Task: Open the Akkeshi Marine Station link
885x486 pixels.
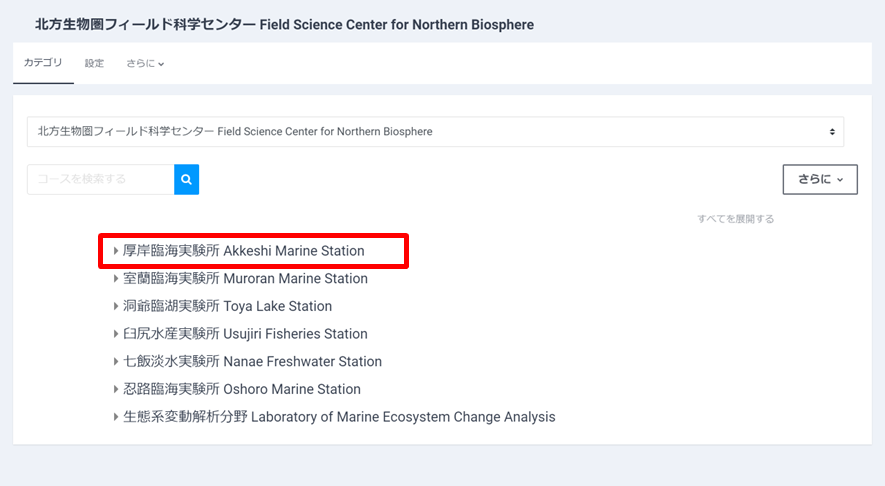Action: click(x=243, y=251)
